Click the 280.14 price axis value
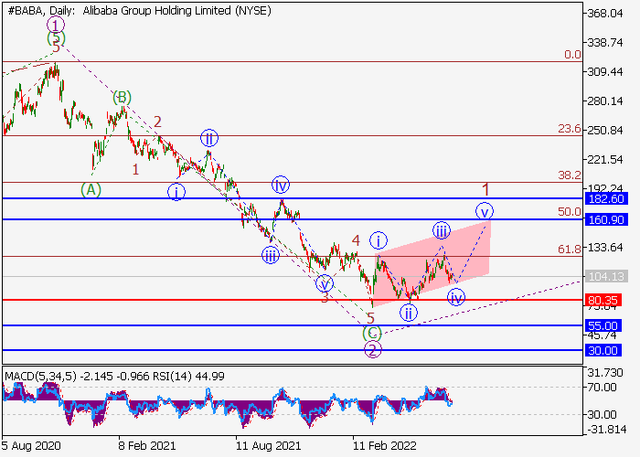The height and width of the screenshot is (457, 640). click(605, 101)
